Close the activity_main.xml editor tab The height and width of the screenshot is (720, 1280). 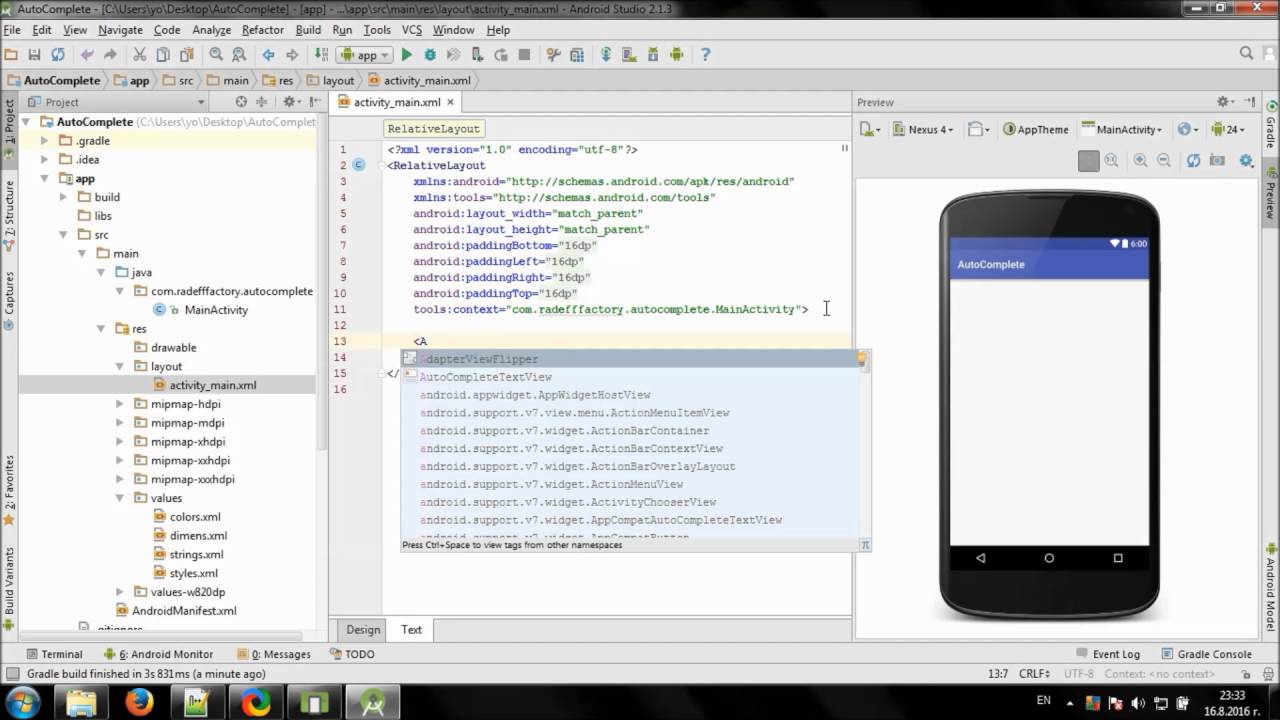(x=451, y=102)
